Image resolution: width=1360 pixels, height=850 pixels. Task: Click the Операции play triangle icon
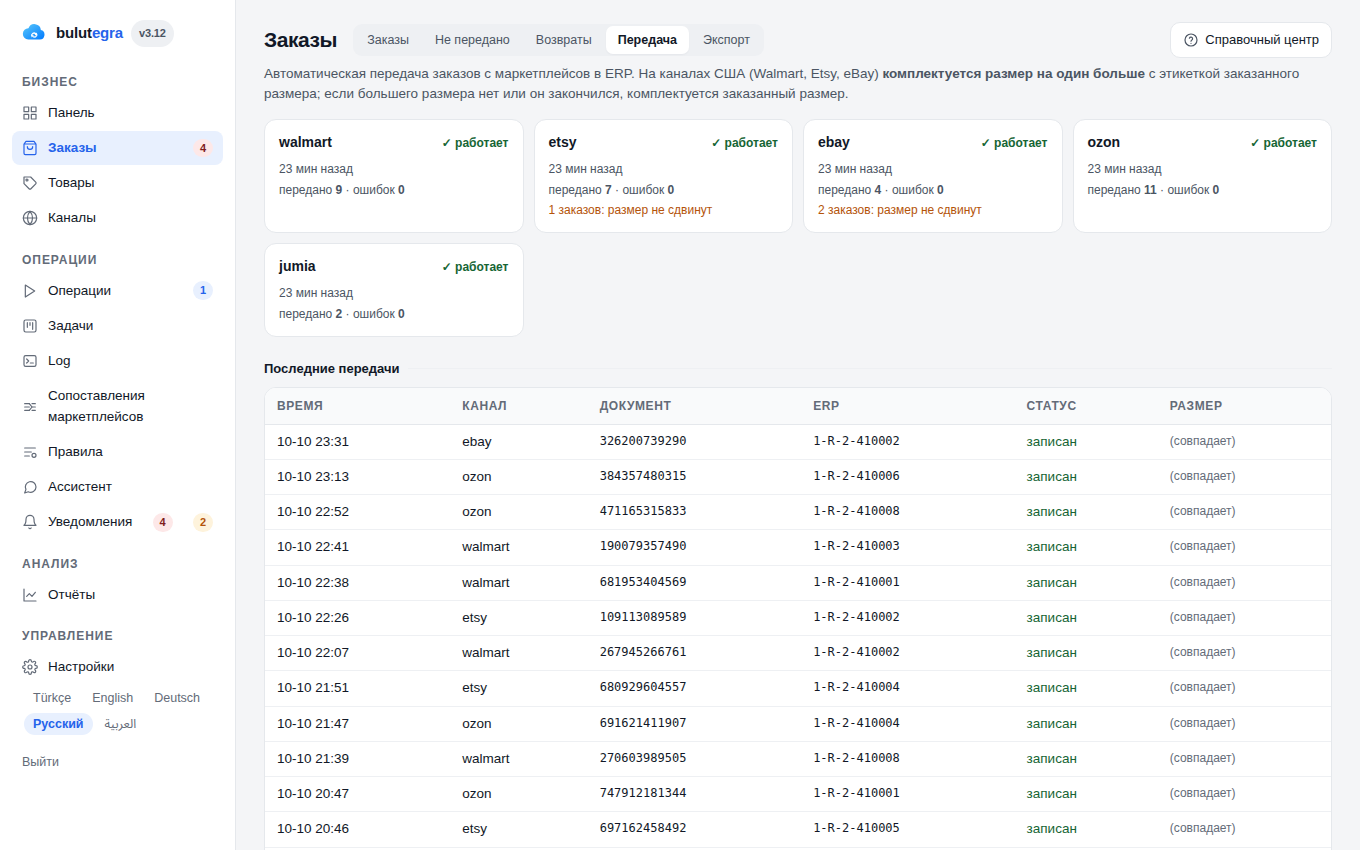pyautogui.click(x=30, y=291)
